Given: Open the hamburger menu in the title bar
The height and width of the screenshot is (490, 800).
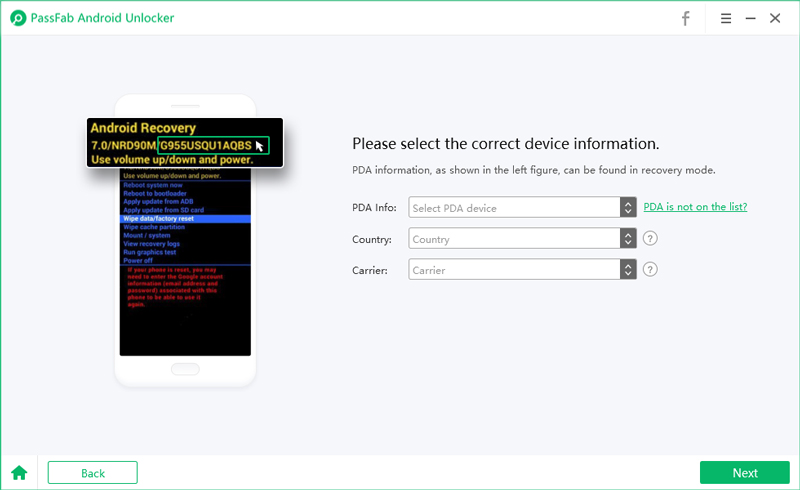Looking at the screenshot, I should pyautogui.click(x=725, y=18).
